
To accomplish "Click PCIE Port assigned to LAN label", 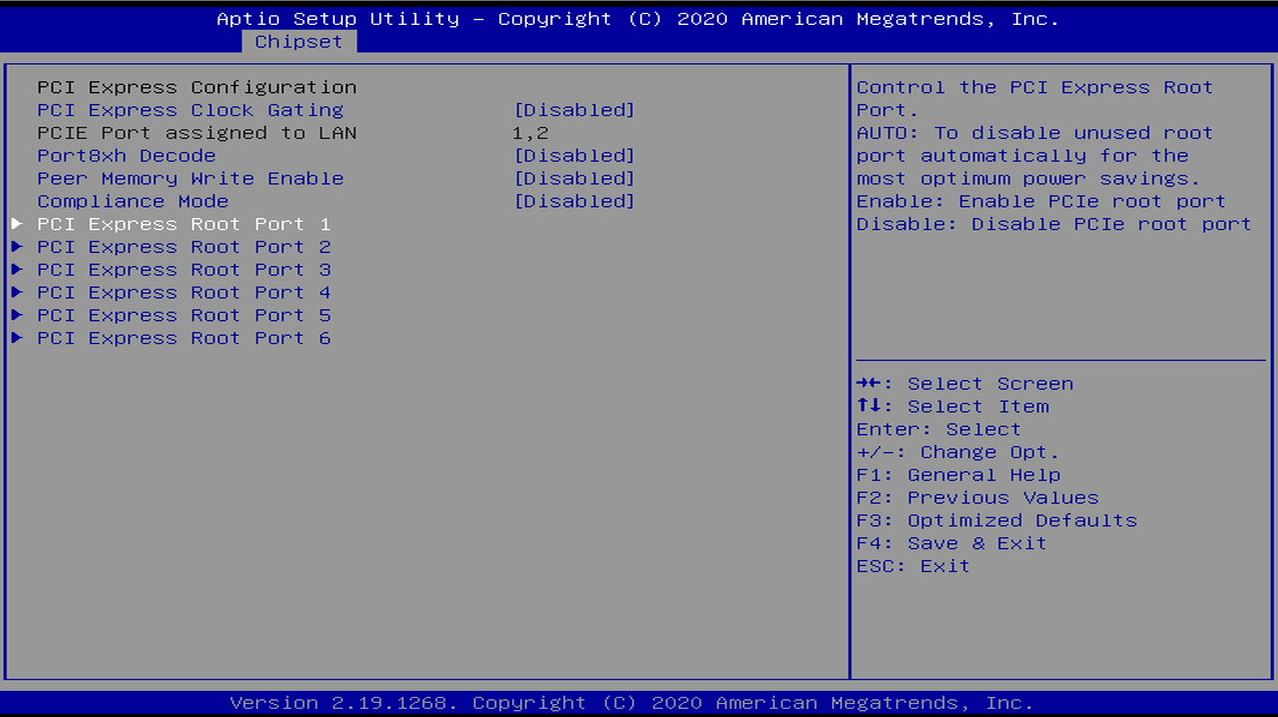I will click(197, 133).
